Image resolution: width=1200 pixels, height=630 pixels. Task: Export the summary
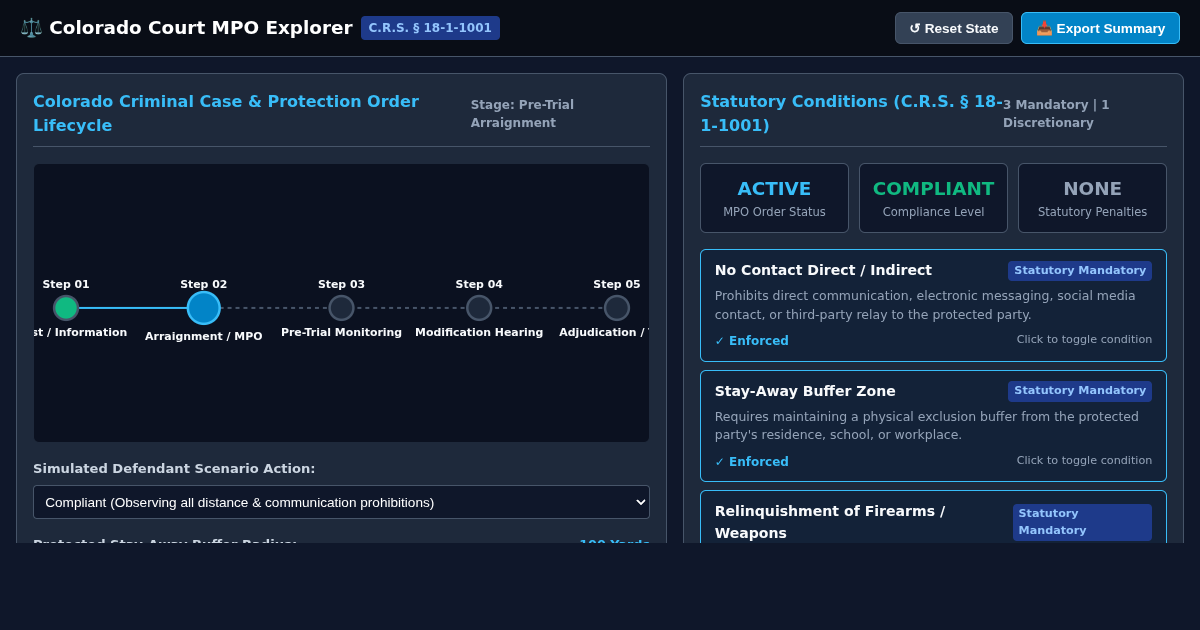(1100, 28)
